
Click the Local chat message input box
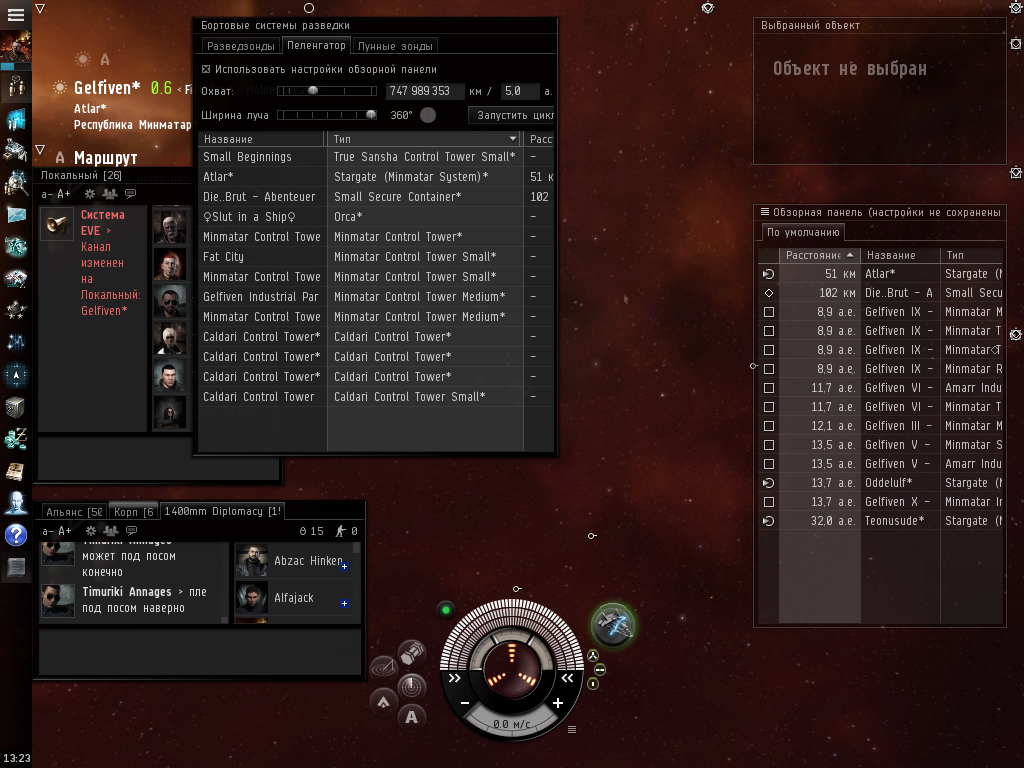click(x=159, y=459)
